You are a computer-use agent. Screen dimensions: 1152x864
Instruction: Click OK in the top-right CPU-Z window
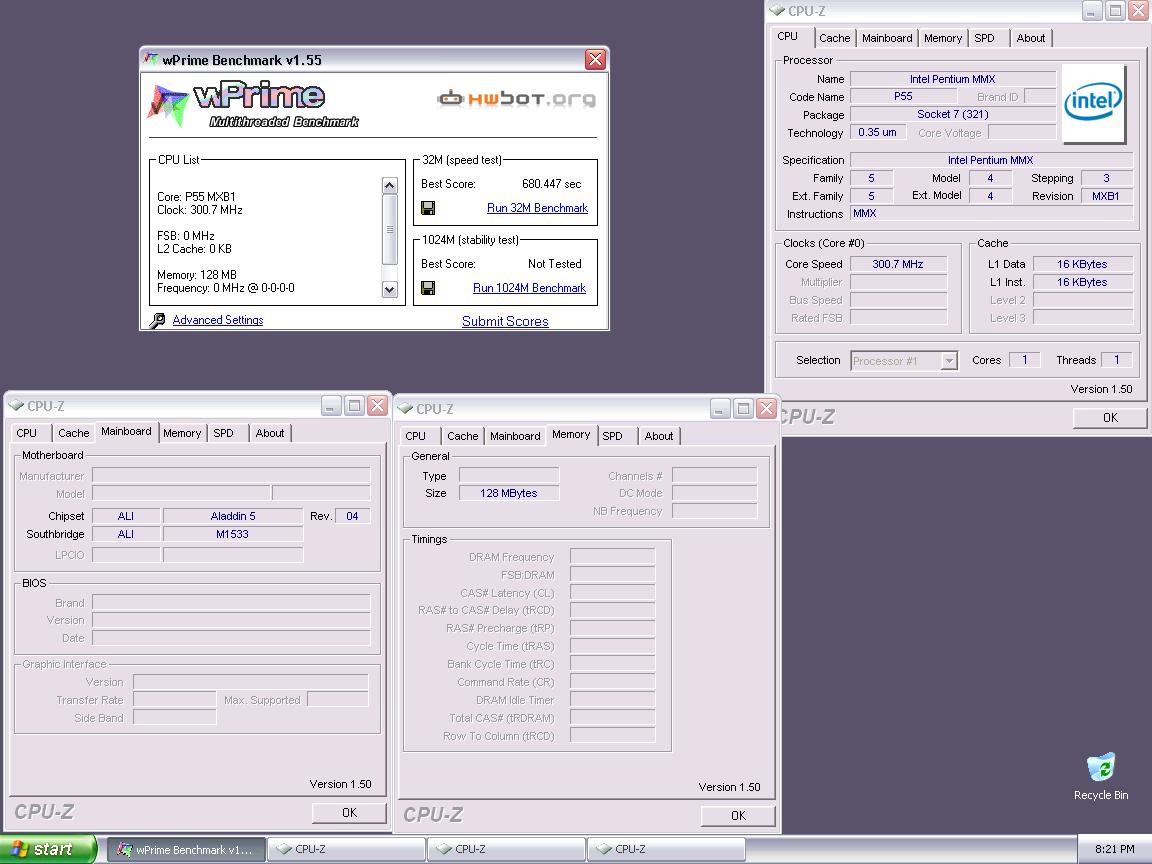[1110, 417]
